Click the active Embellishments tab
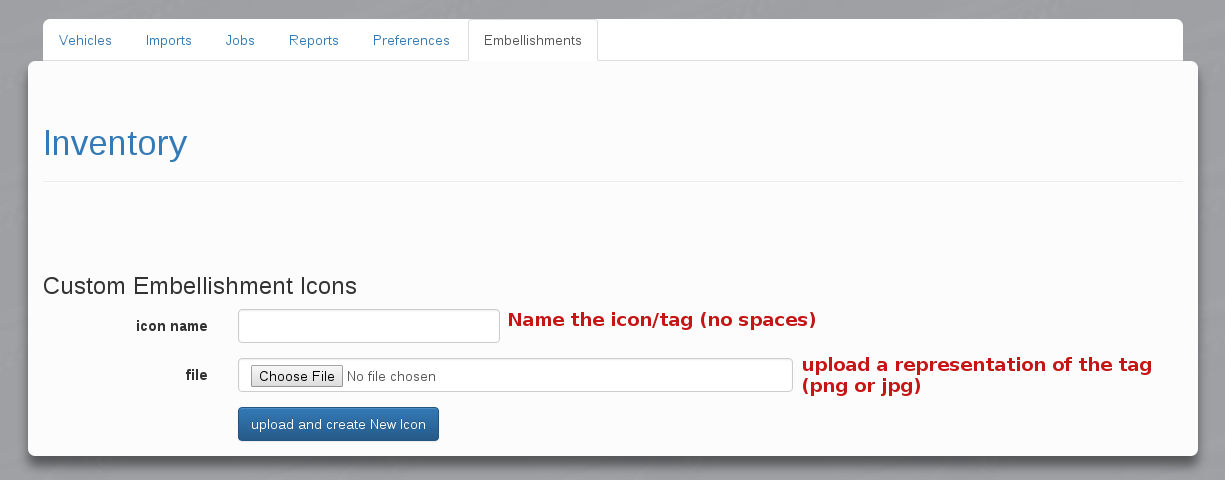 click(x=532, y=41)
